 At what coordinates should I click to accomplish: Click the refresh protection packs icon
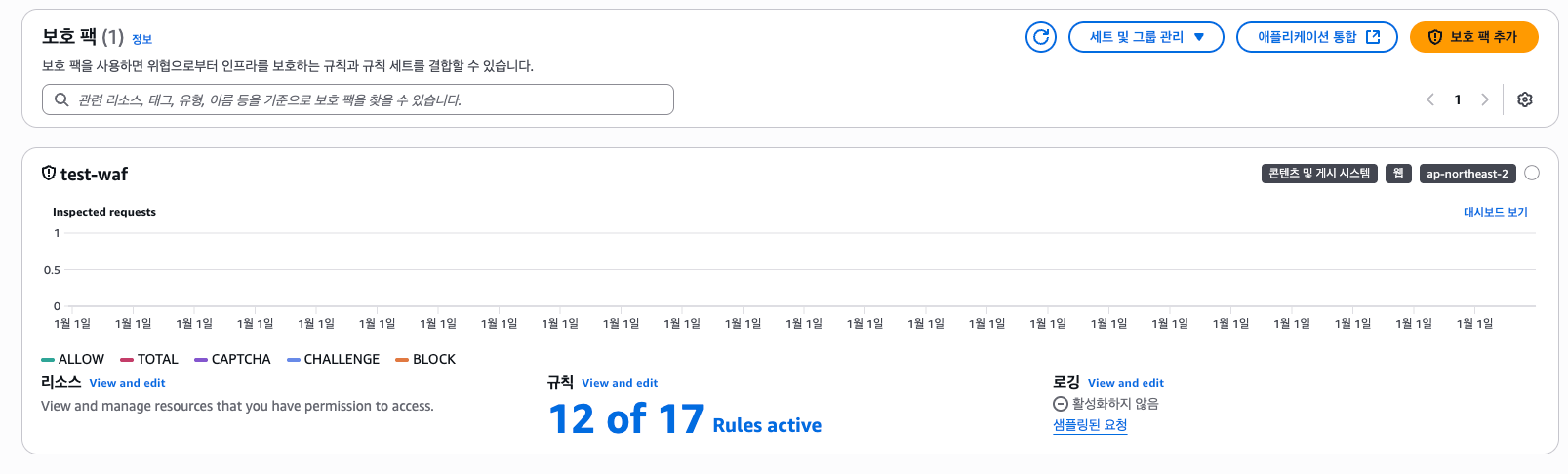[1041, 37]
